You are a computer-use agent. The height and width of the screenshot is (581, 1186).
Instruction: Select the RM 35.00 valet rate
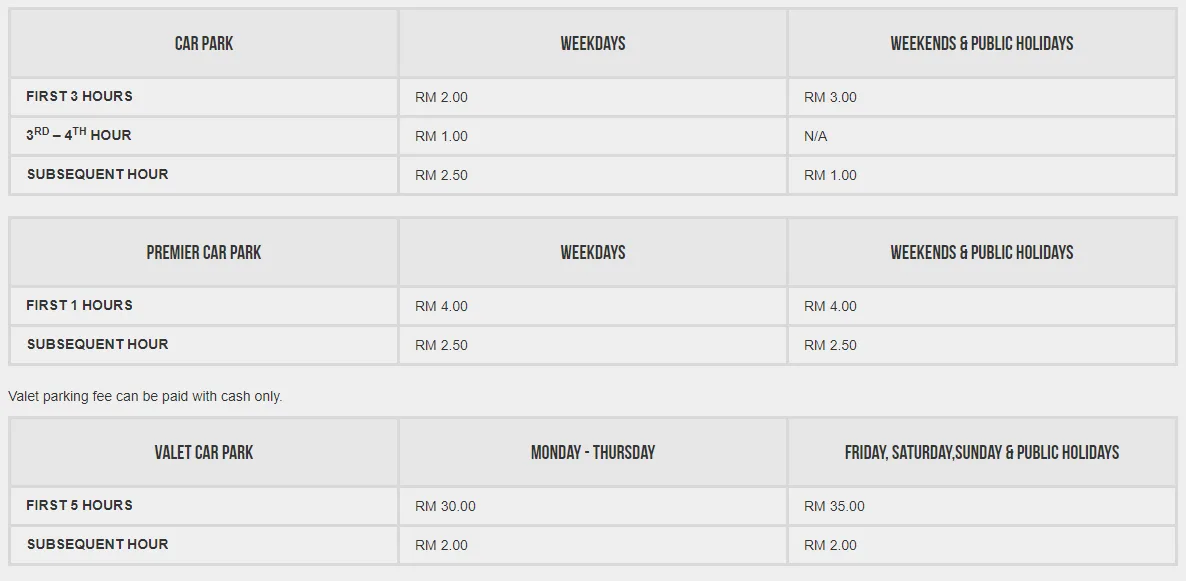pos(834,506)
